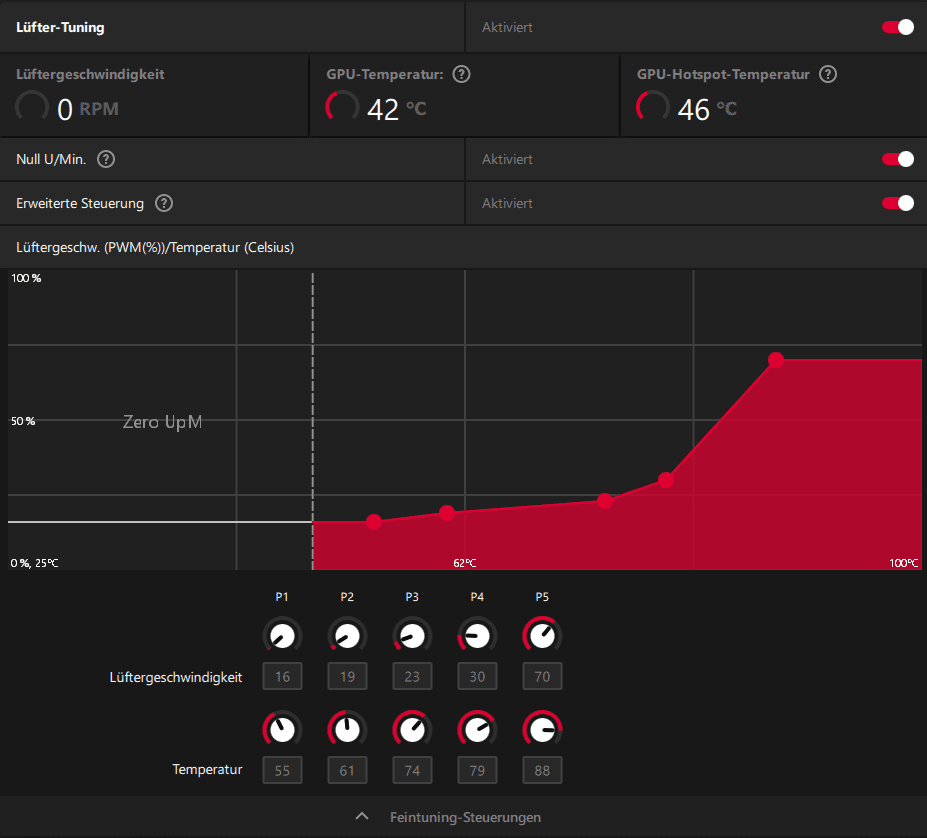The height and width of the screenshot is (838, 927).
Task: Click the P1 fan speed dial knob
Action: pos(282,636)
